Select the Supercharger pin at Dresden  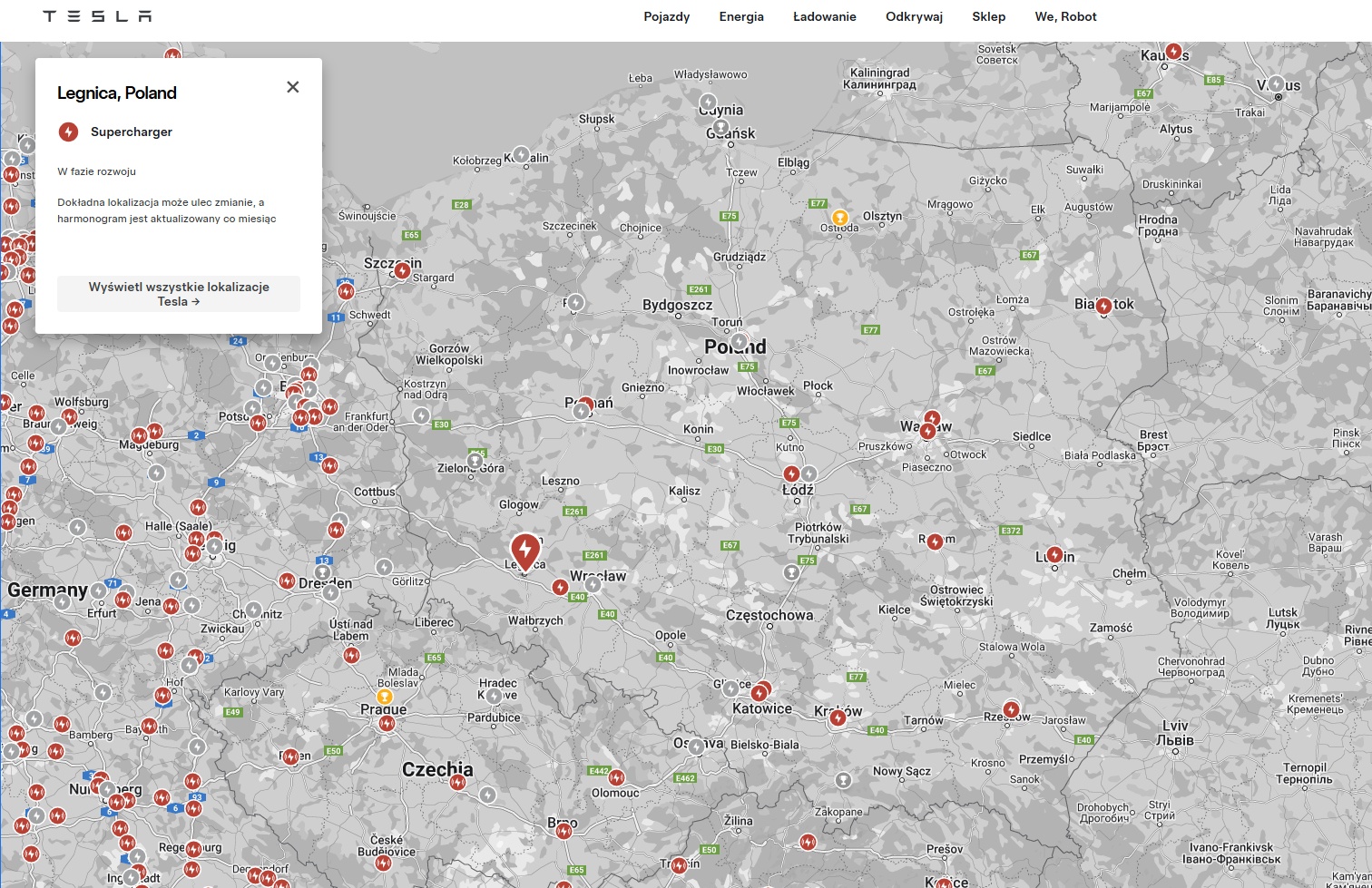[288, 581]
